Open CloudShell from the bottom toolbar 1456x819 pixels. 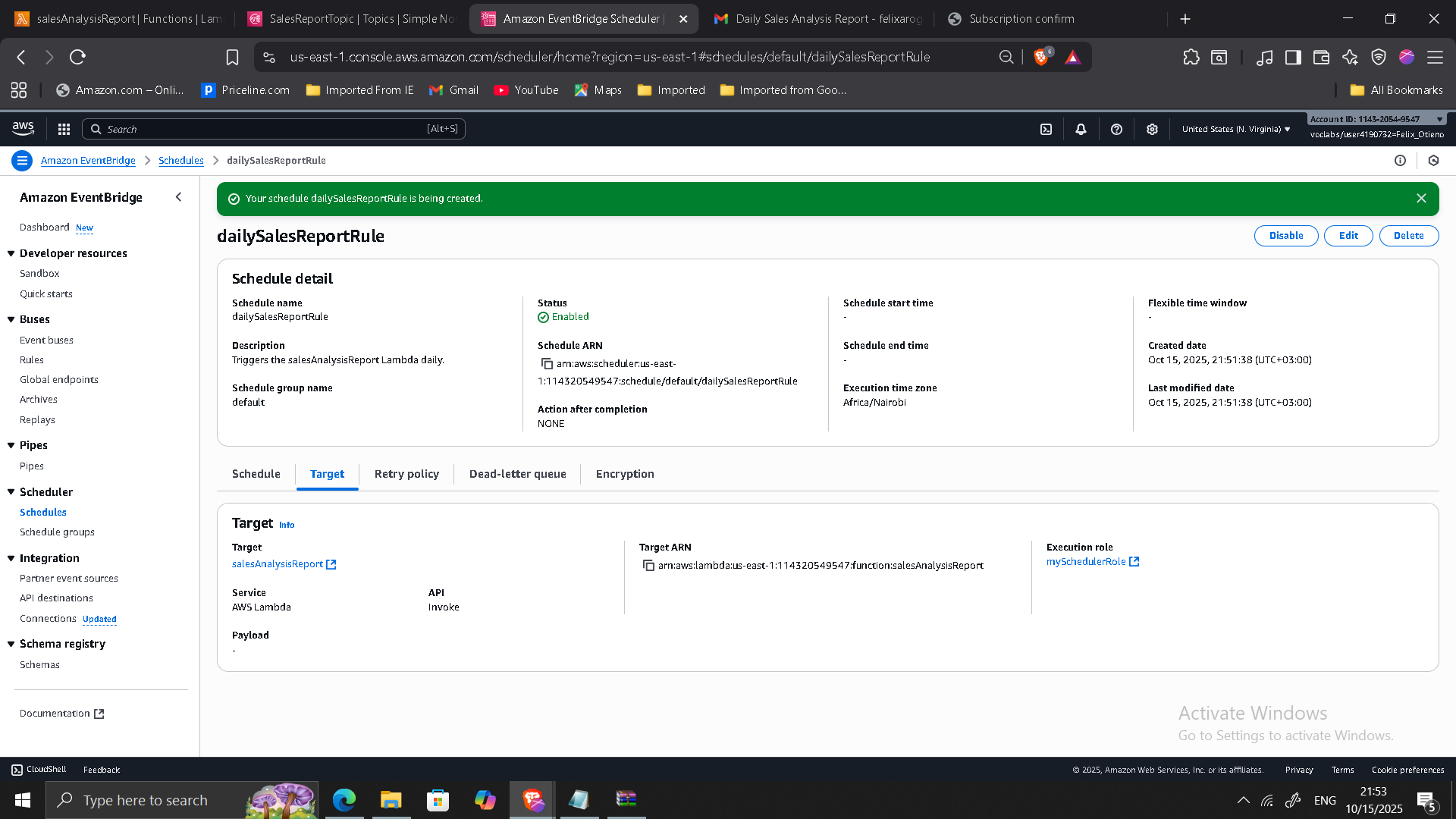click(38, 769)
